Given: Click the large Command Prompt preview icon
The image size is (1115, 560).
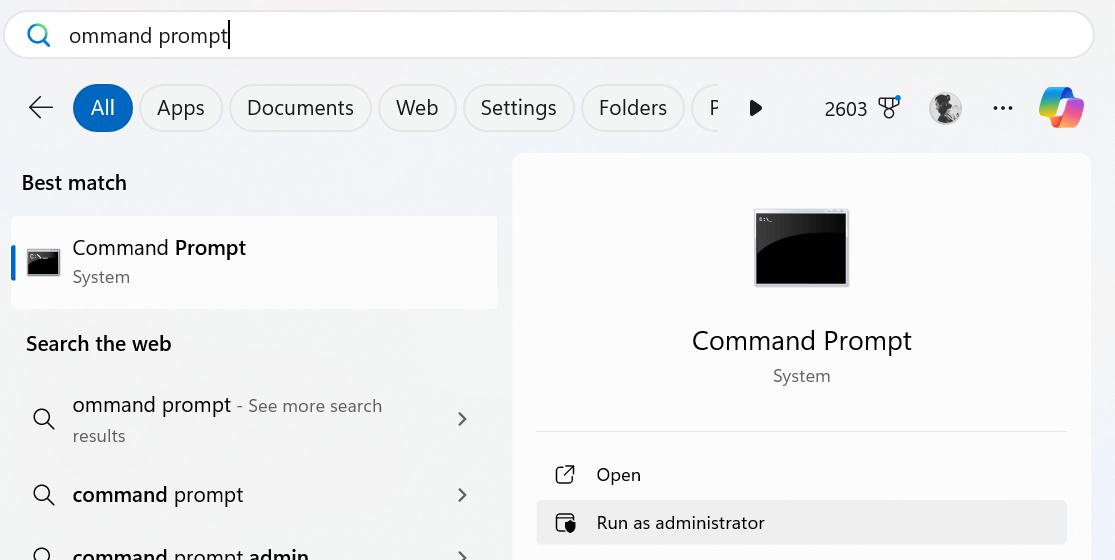Looking at the screenshot, I should (801, 248).
